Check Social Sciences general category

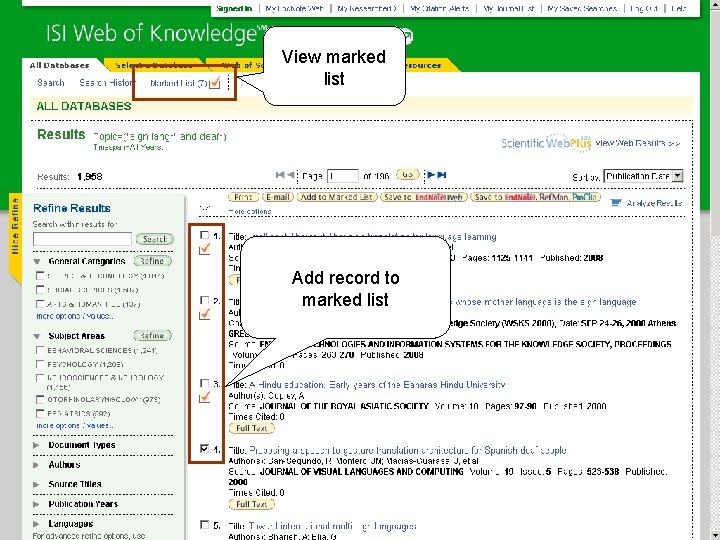[40, 290]
